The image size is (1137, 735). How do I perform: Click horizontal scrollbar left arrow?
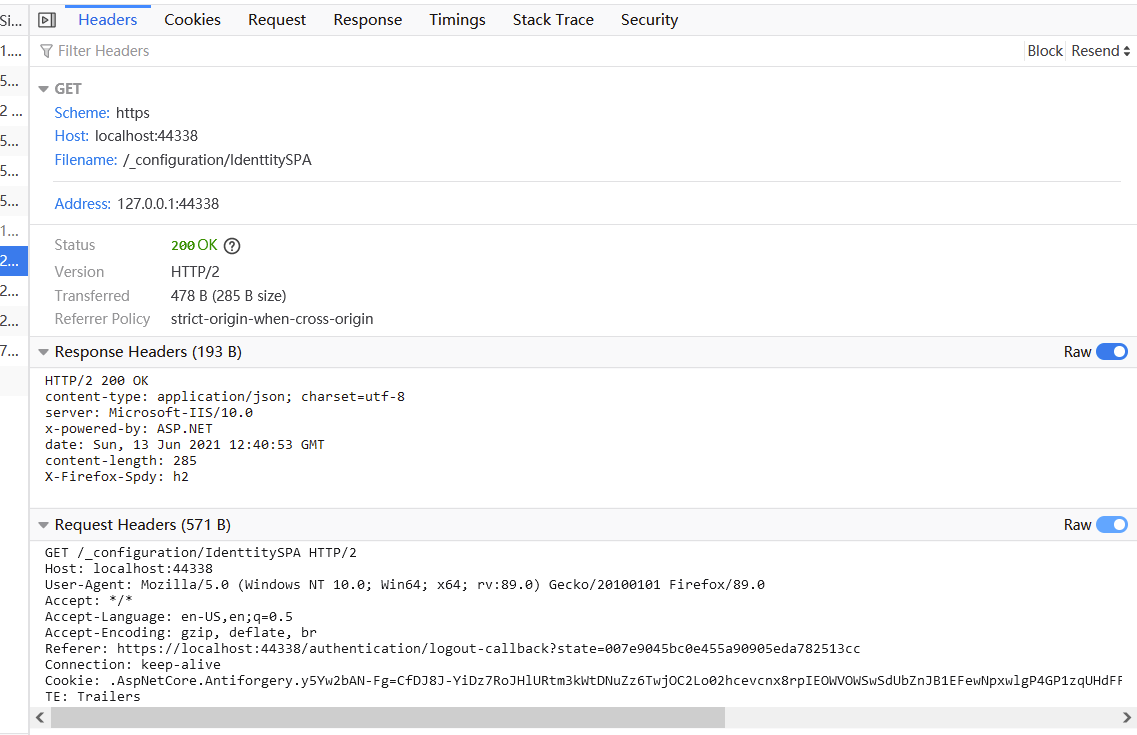41,718
